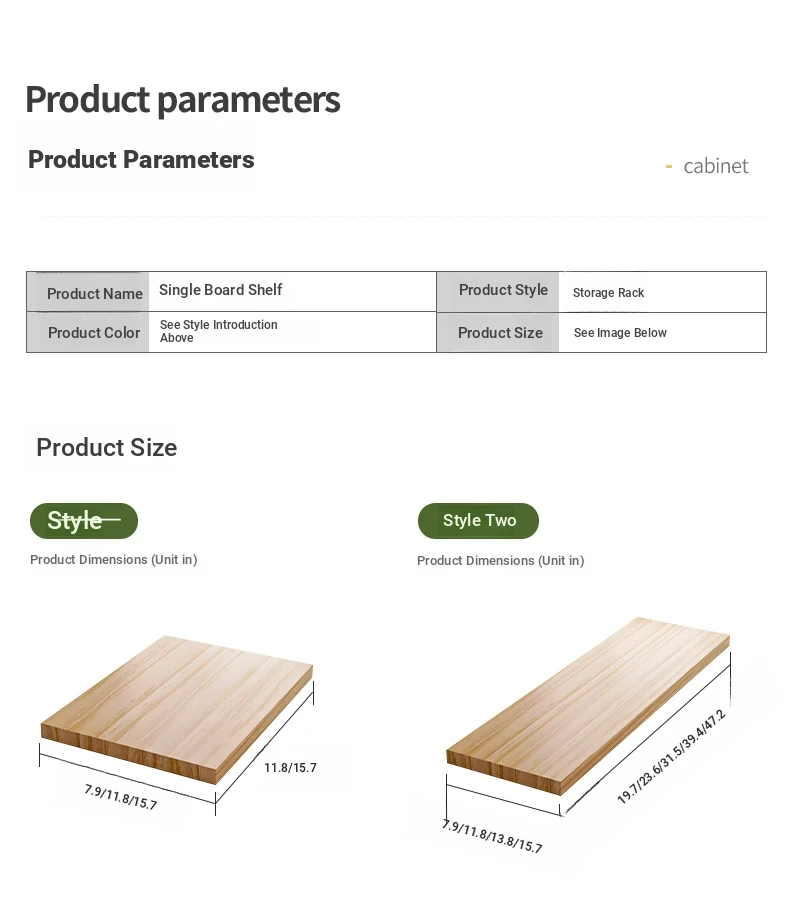Select the 7.9/11.8/15.7 dimension label
The width and height of the screenshot is (790, 913).
(x=121, y=797)
